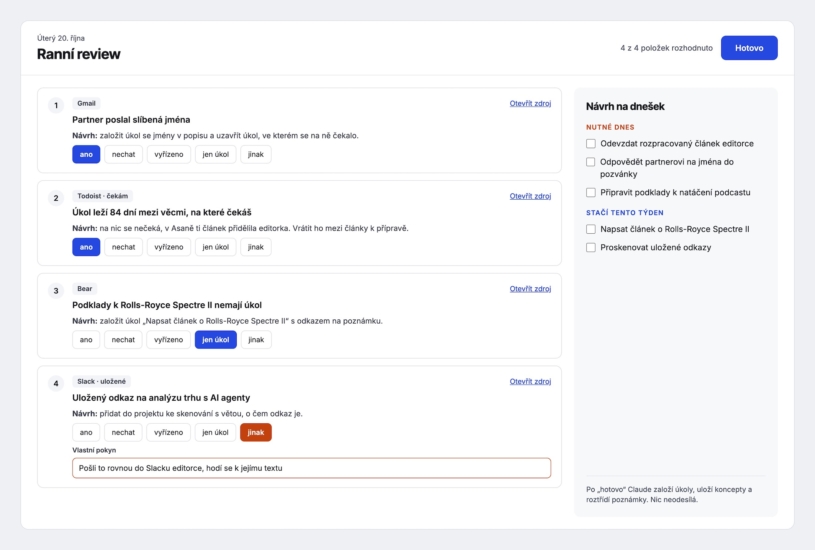The height and width of the screenshot is (550, 815).
Task: Click '4 z 4 položek rozhodnuto' status text
Action: tap(666, 48)
